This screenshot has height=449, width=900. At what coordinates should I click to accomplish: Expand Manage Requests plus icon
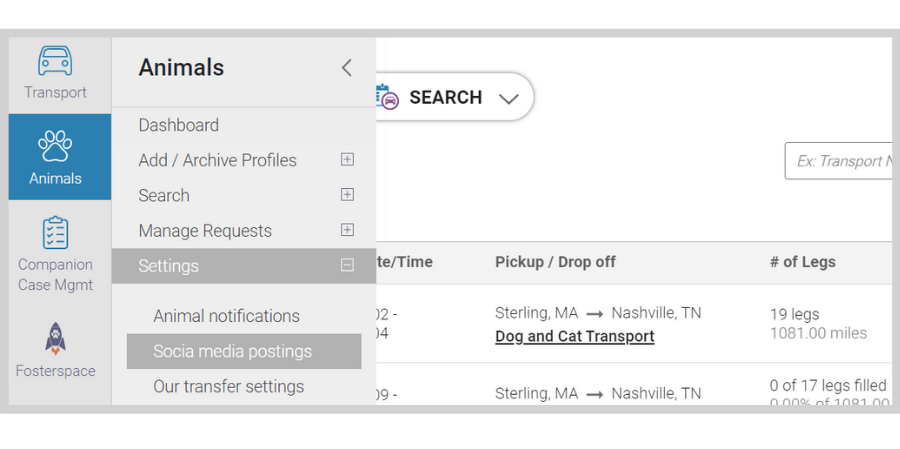(x=347, y=230)
